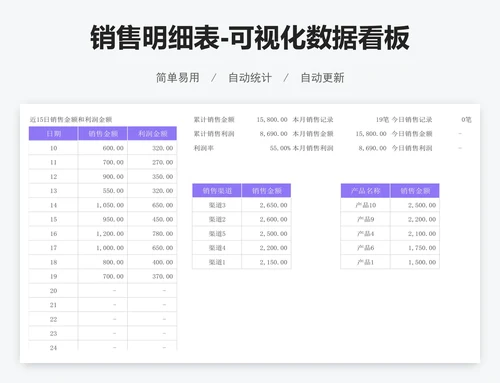Click the label 今日销售记录
Screen dimensions: 500x383
pos(412,120)
